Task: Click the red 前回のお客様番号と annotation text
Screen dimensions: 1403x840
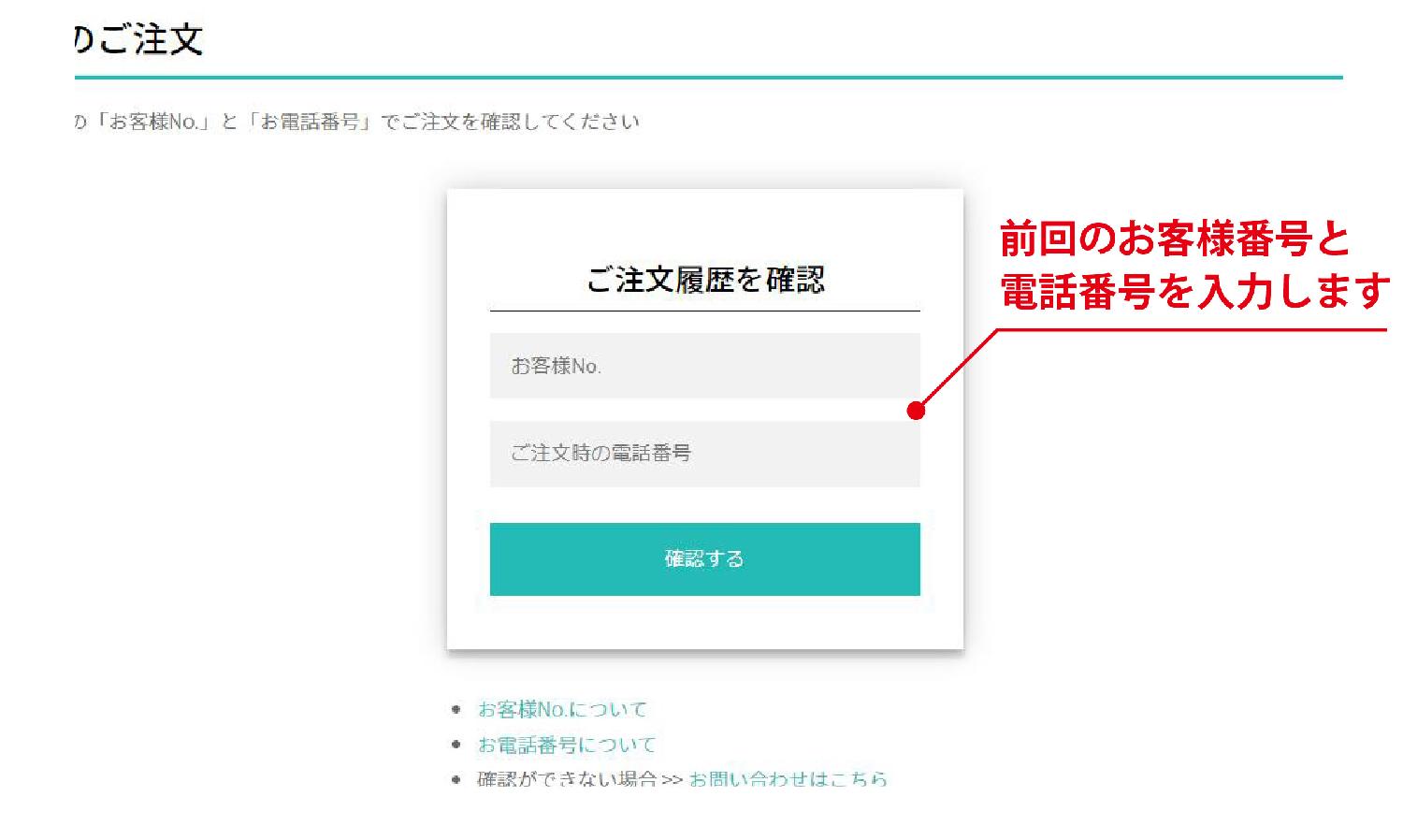Action: point(1175,239)
